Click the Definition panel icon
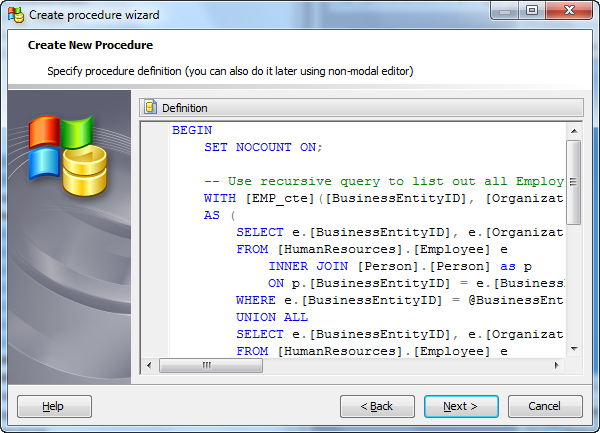Screen dimensions: 600x433 151,108
